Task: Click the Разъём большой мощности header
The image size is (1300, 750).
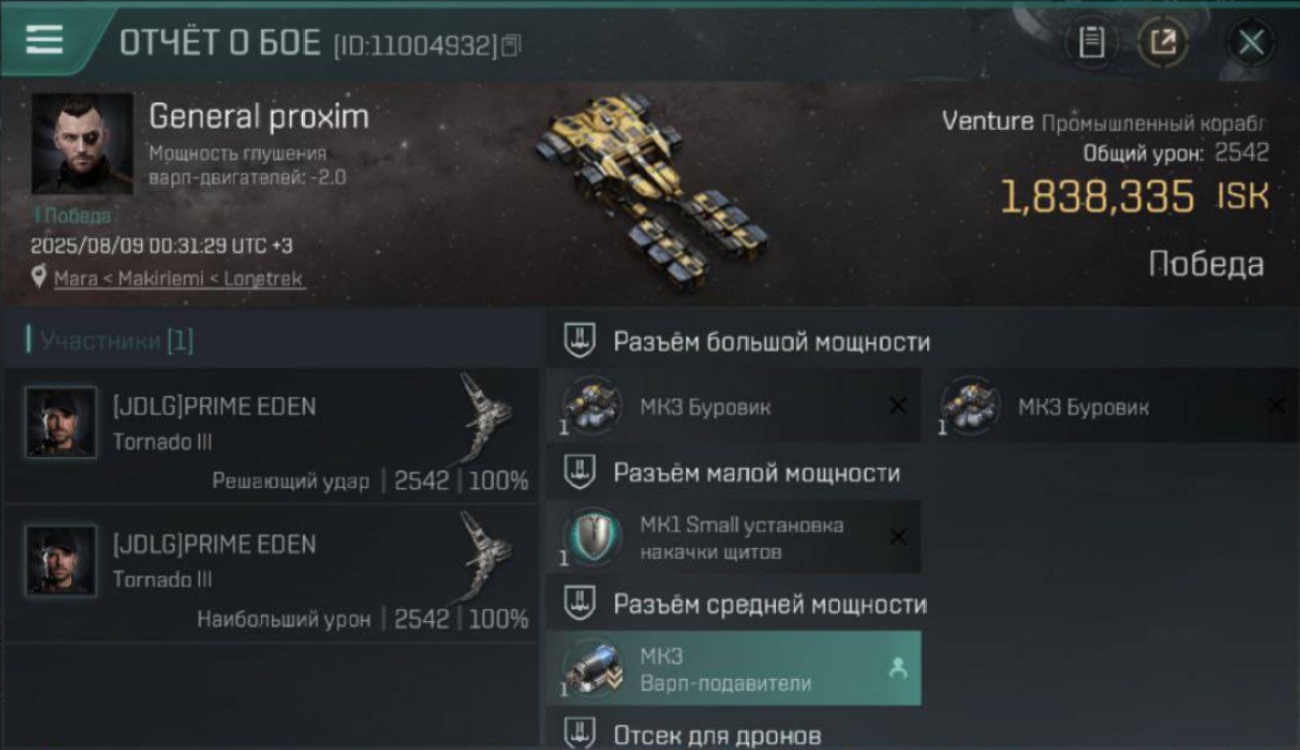Action: pos(771,342)
